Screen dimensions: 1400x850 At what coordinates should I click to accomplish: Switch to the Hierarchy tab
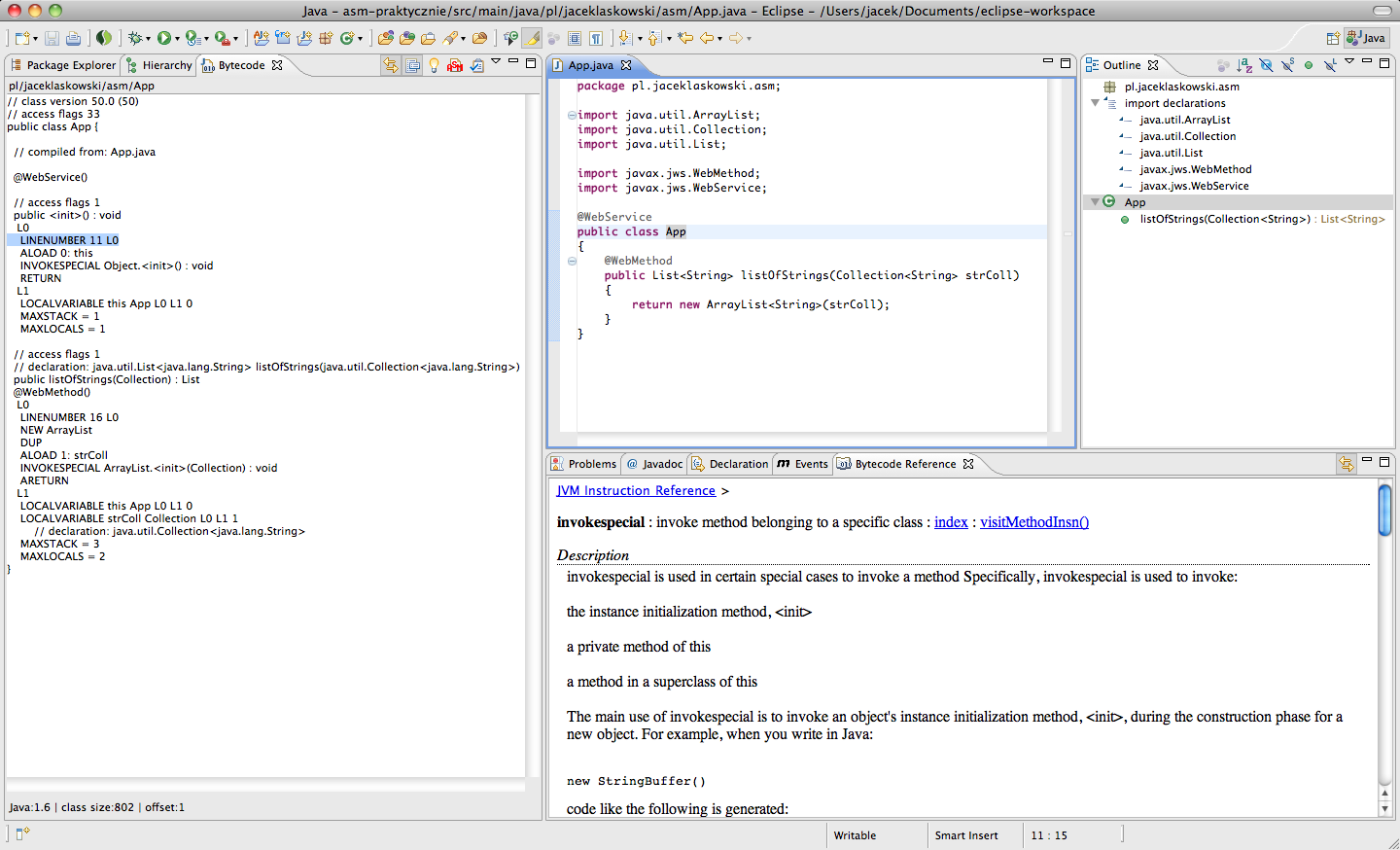click(x=159, y=65)
